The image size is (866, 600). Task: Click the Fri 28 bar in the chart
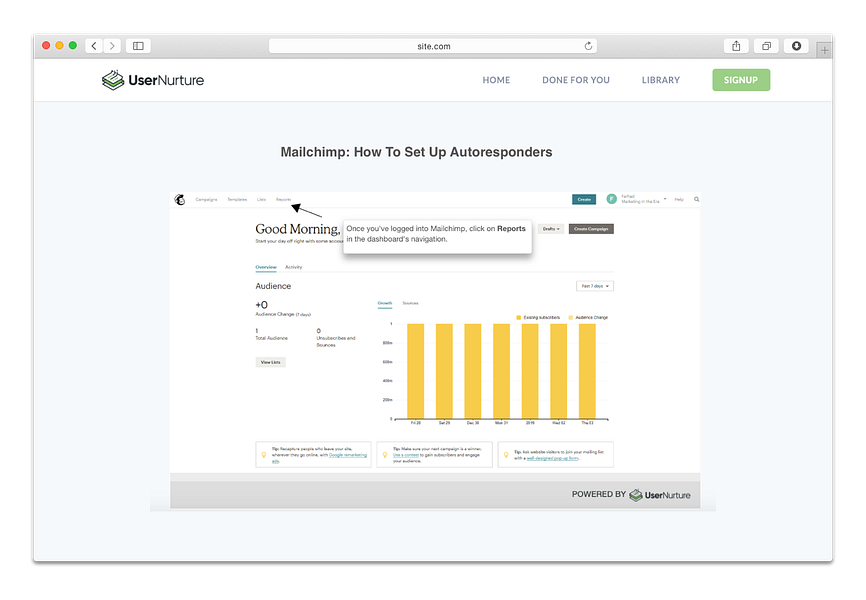click(415, 371)
